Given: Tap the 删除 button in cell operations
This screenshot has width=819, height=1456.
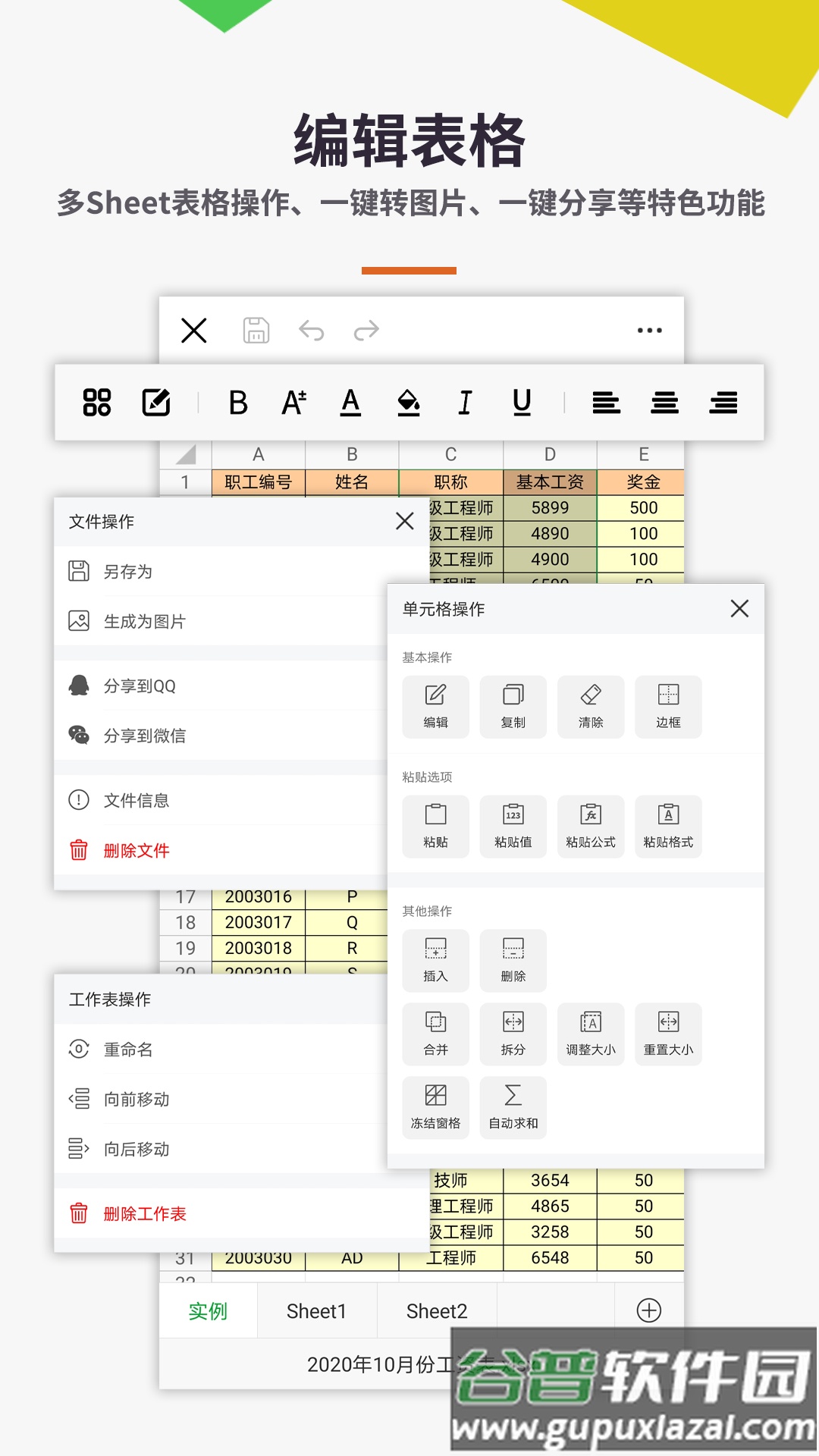Looking at the screenshot, I should [513, 961].
